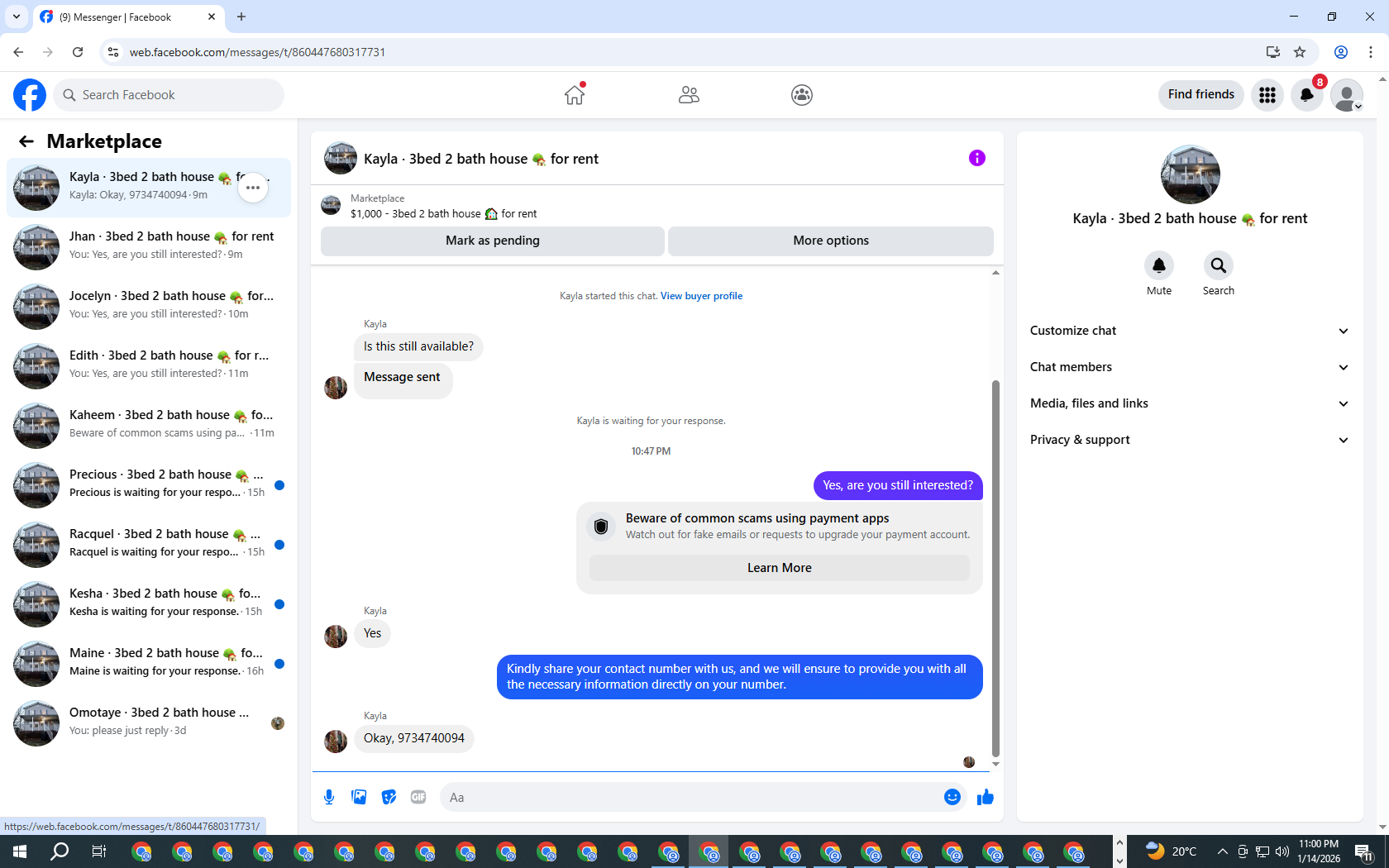Open the nine-dot Menu grid icon
Image resolution: width=1389 pixels, height=868 pixels.
pos(1267,95)
